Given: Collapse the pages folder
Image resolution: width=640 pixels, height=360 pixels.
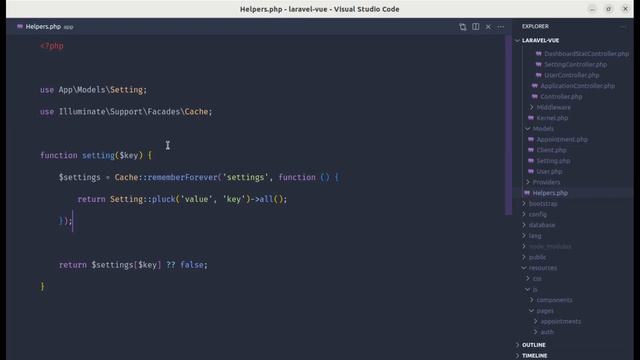Looking at the screenshot, I should [545, 311].
